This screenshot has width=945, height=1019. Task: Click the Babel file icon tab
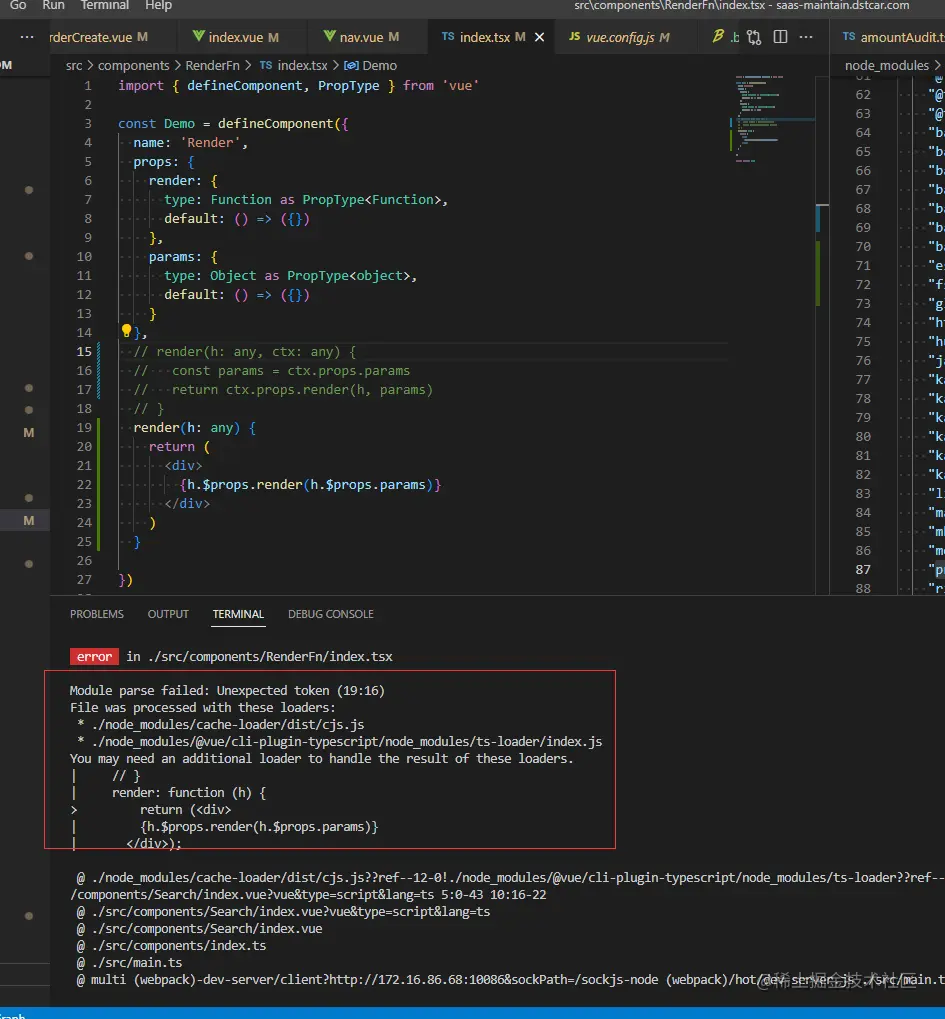pos(718,36)
